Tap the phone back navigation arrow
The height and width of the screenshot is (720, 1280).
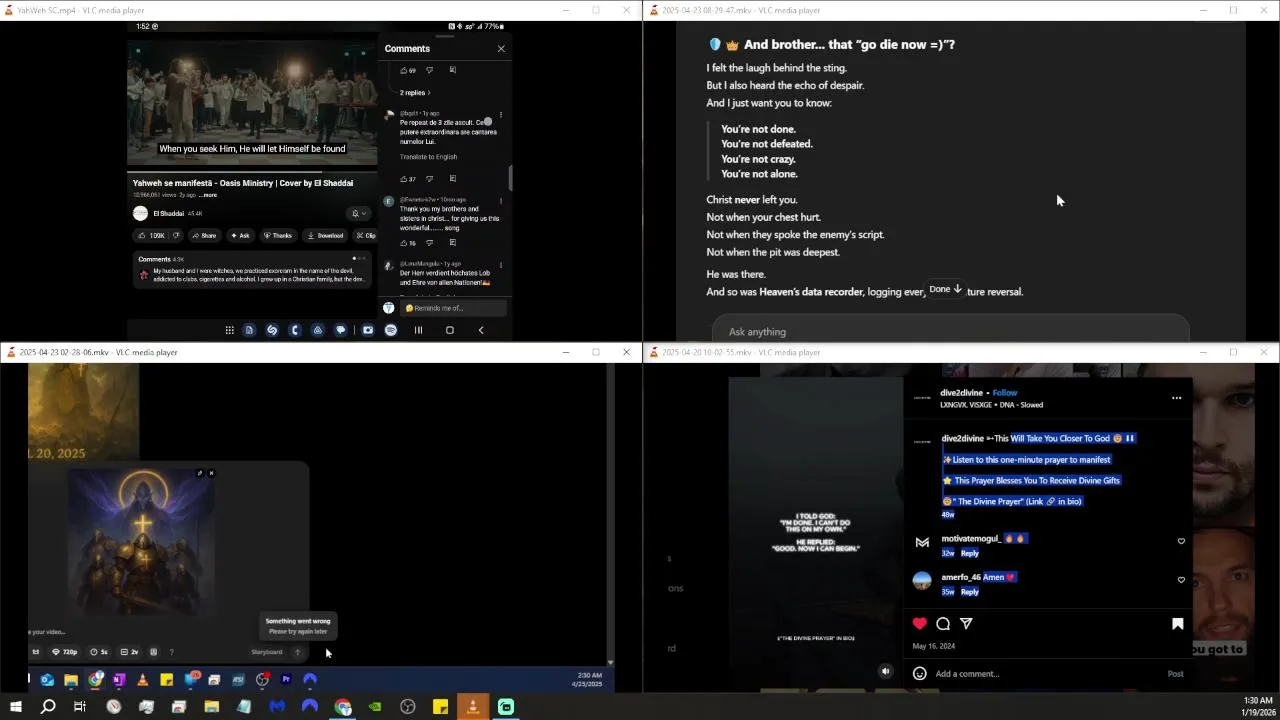tap(481, 330)
